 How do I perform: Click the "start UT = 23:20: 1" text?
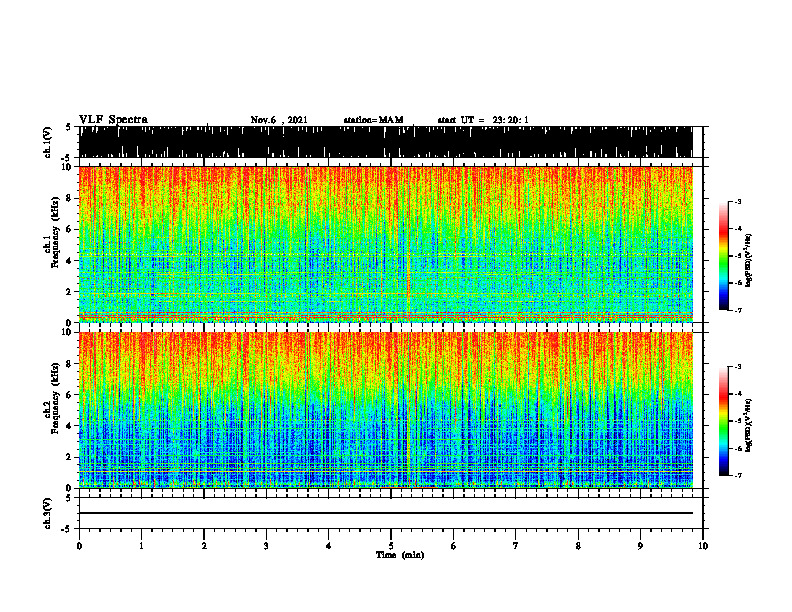(483, 120)
